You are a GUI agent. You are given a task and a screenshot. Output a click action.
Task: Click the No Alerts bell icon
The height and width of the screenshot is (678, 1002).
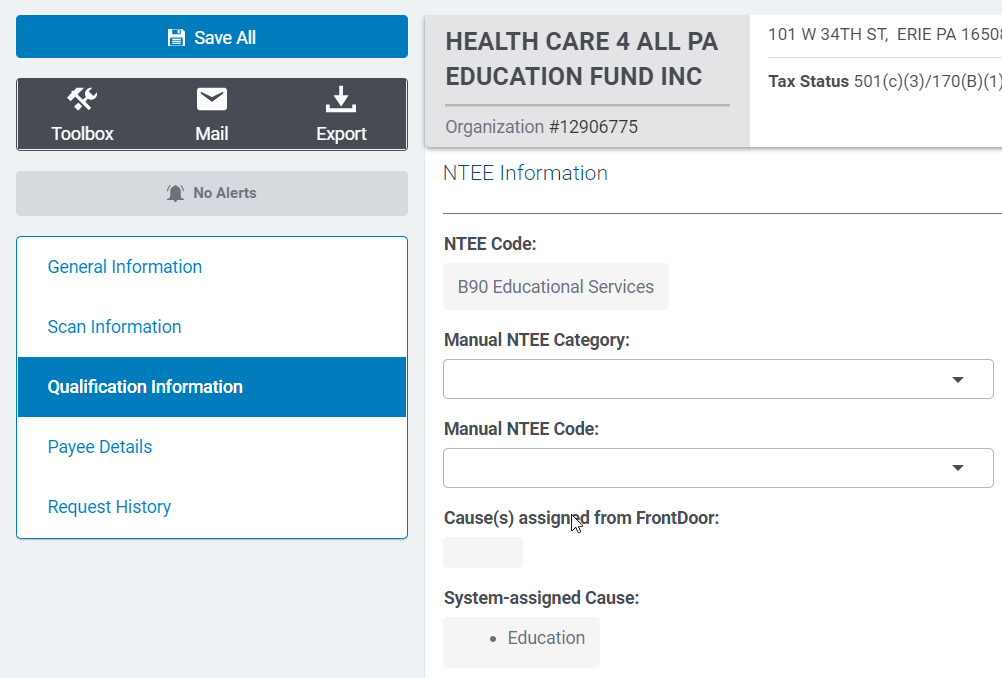pos(175,193)
